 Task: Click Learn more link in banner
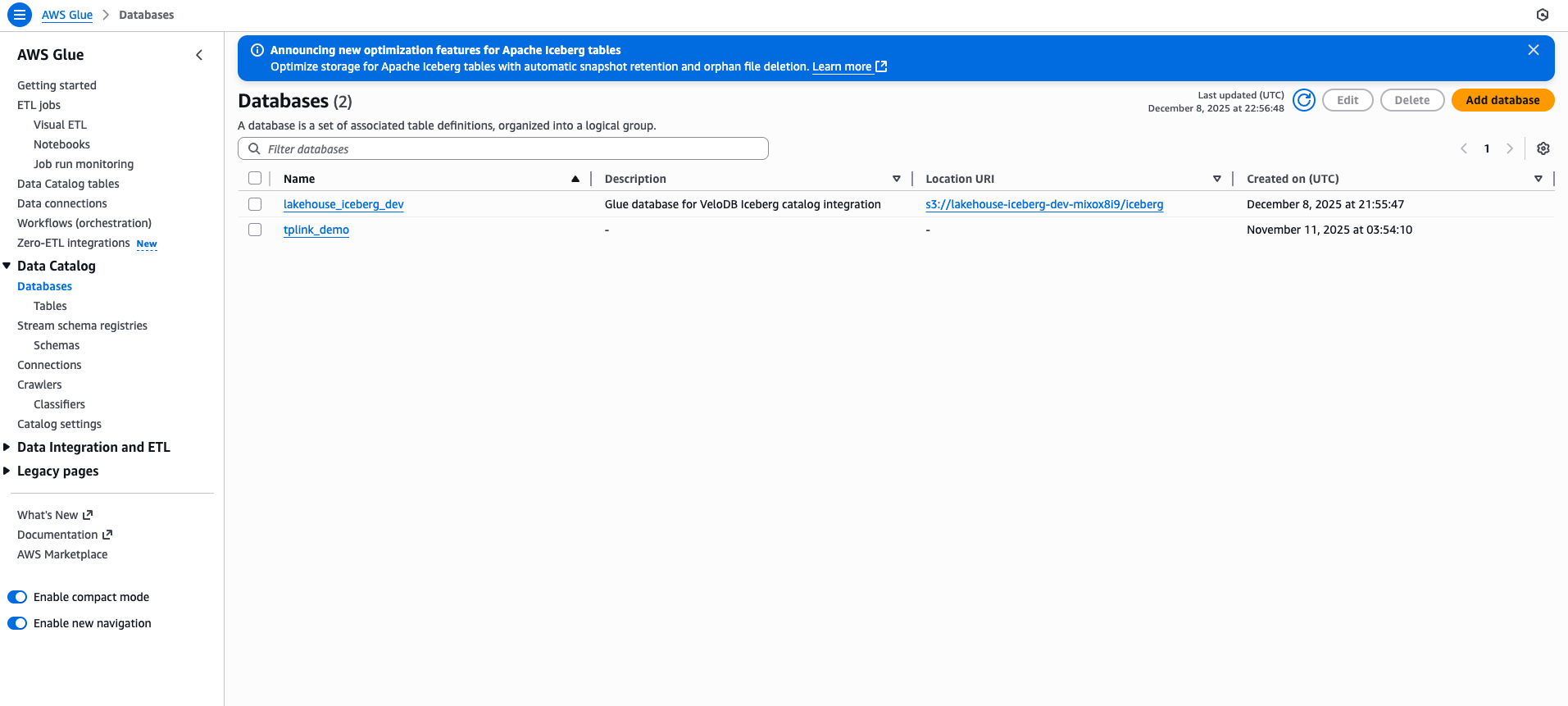(x=842, y=66)
